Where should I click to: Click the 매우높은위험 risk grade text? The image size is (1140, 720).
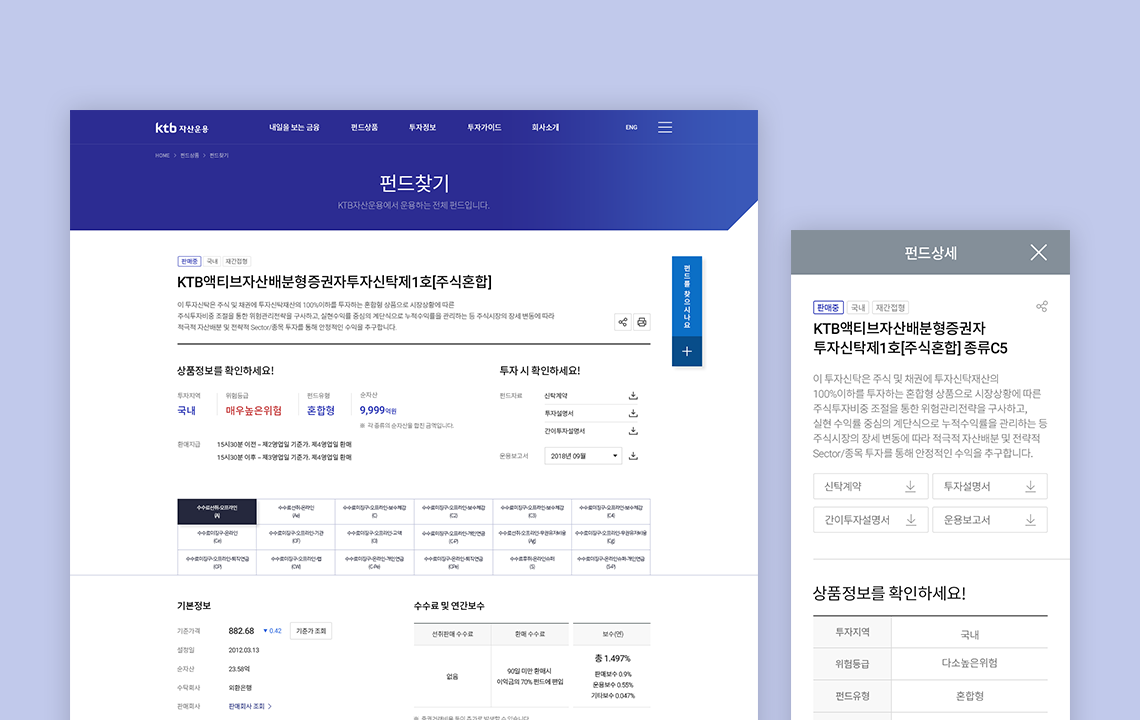click(x=254, y=411)
